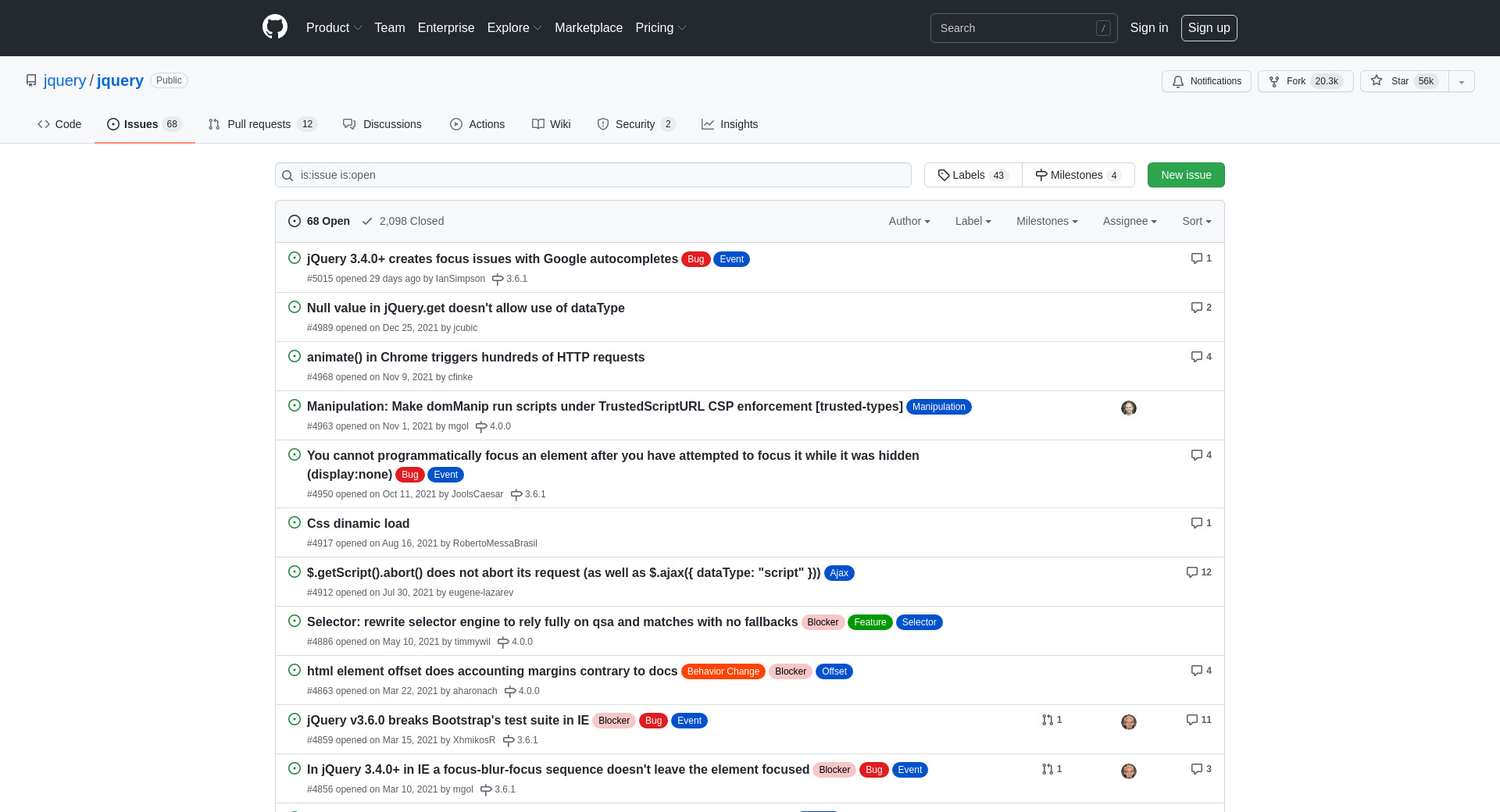Click milestone 4.0.0 on Selector rewrite issue
This screenshot has width=1500, height=812.
click(516, 642)
